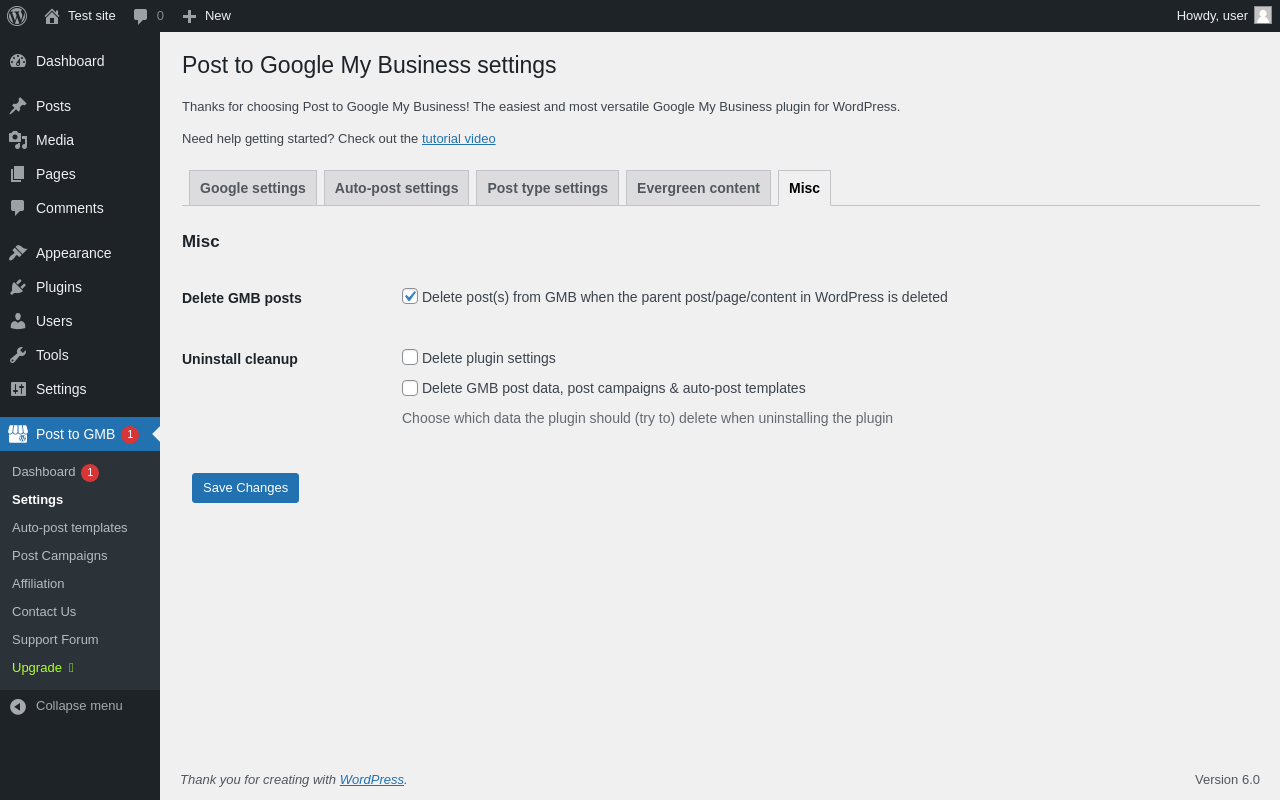The image size is (1280, 800).
Task: Click the plus New icon
Action: click(x=189, y=16)
